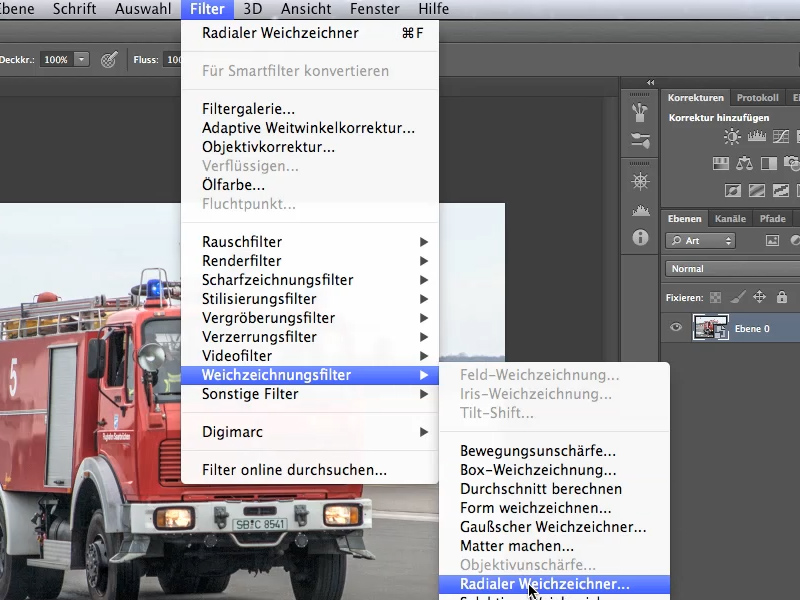This screenshot has width=800, height=600.
Task: Toggle lock transparent pixels in Fixieren
Action: (x=715, y=297)
